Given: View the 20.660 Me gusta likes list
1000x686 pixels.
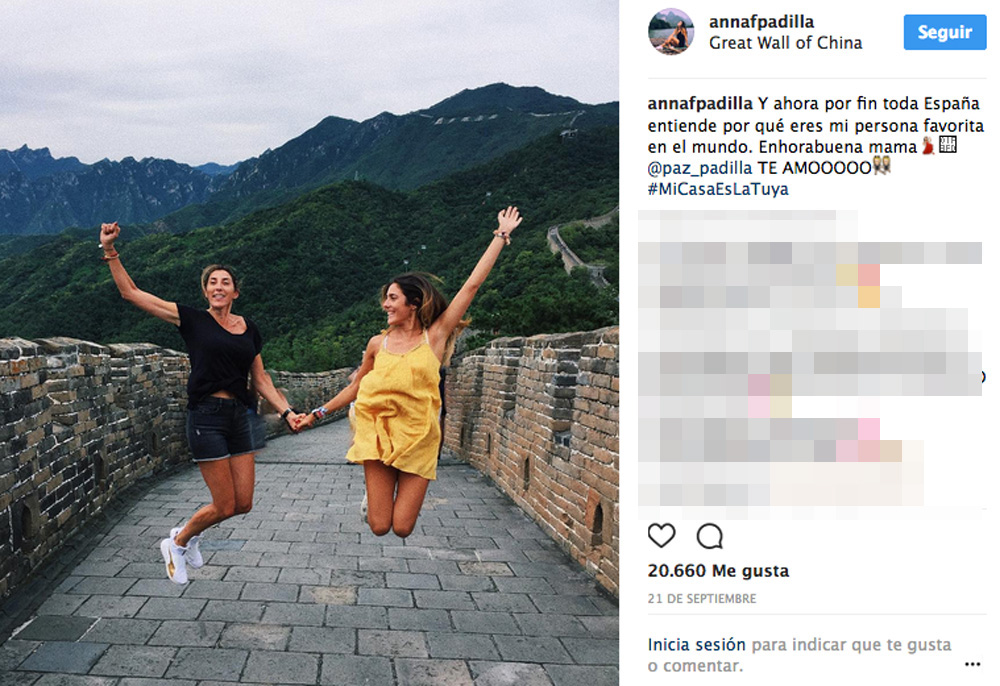Looking at the screenshot, I should 718,571.
